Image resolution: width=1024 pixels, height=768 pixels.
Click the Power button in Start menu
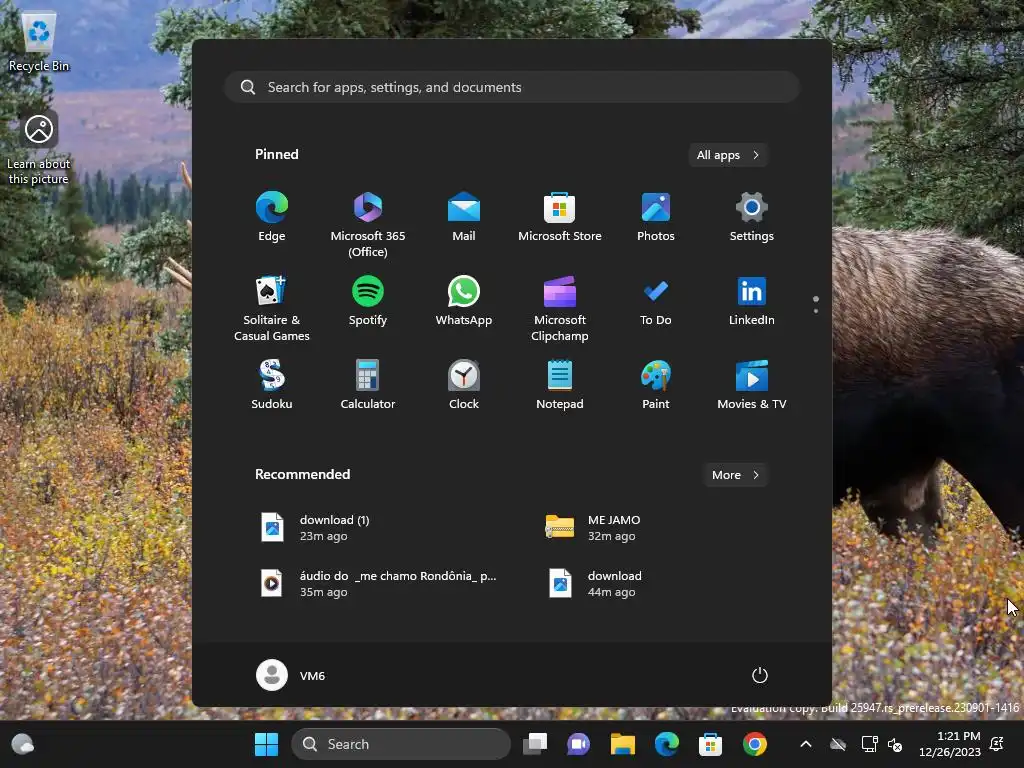point(760,675)
